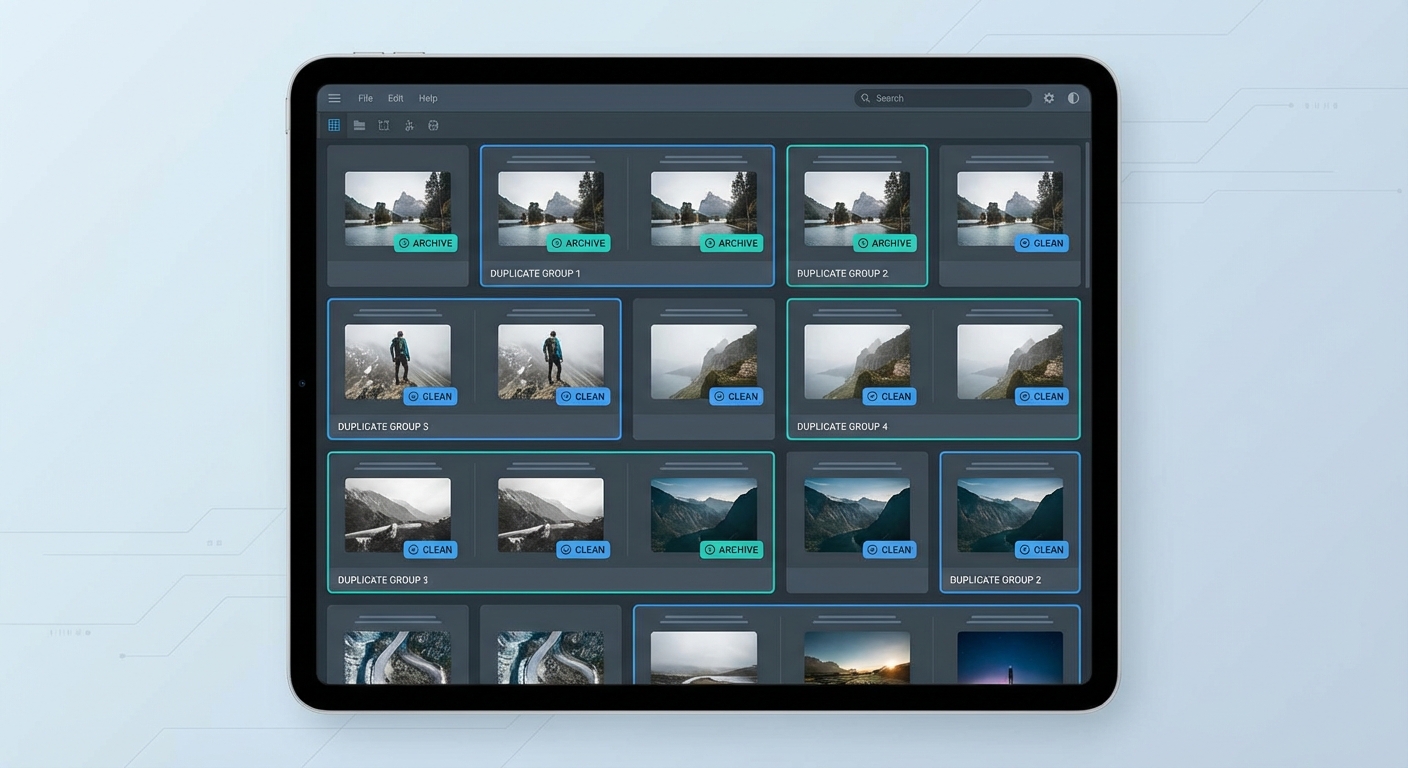
Task: Select the crop/selection tool icon in toolbar
Action: 384,125
